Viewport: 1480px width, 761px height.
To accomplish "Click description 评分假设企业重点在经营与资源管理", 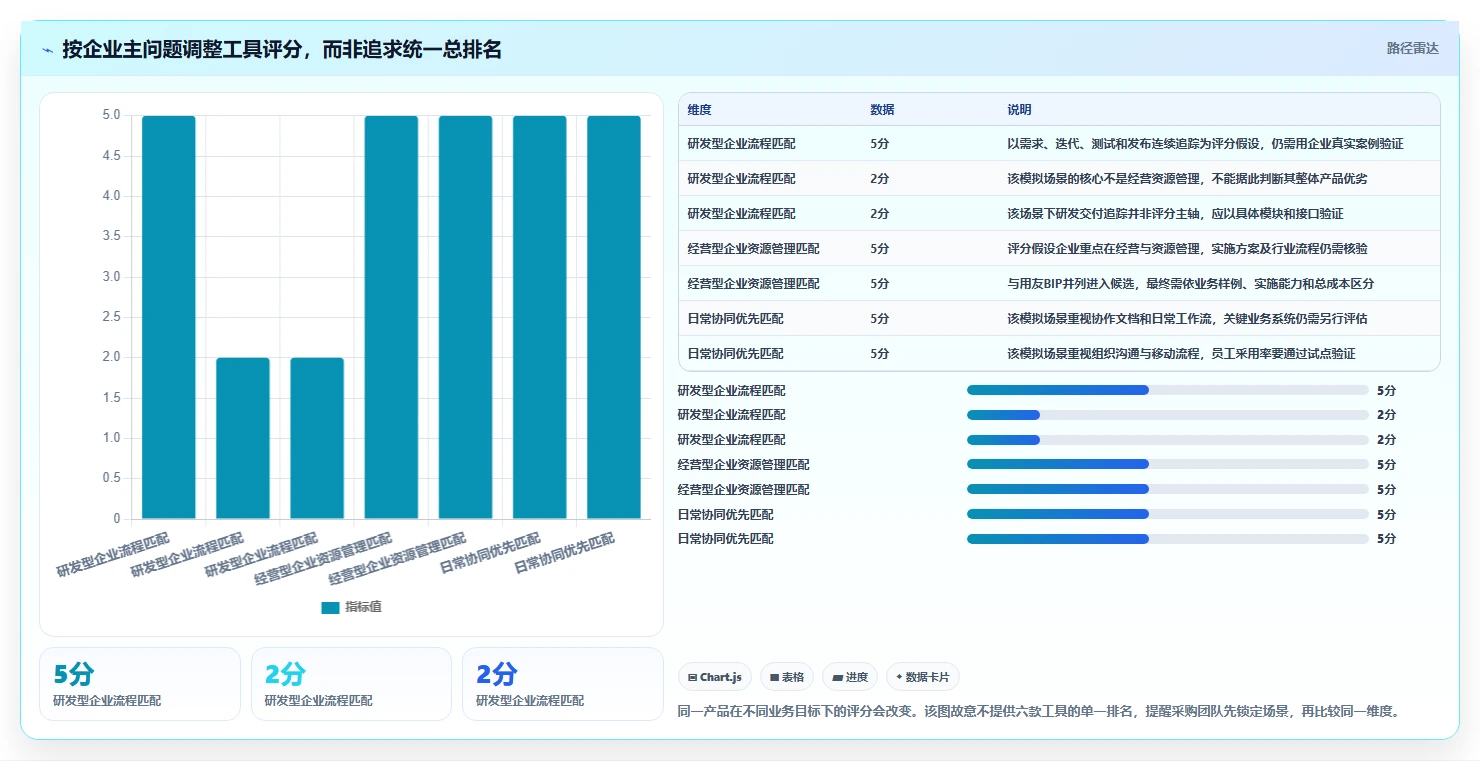I will pyautogui.click(x=1187, y=249).
